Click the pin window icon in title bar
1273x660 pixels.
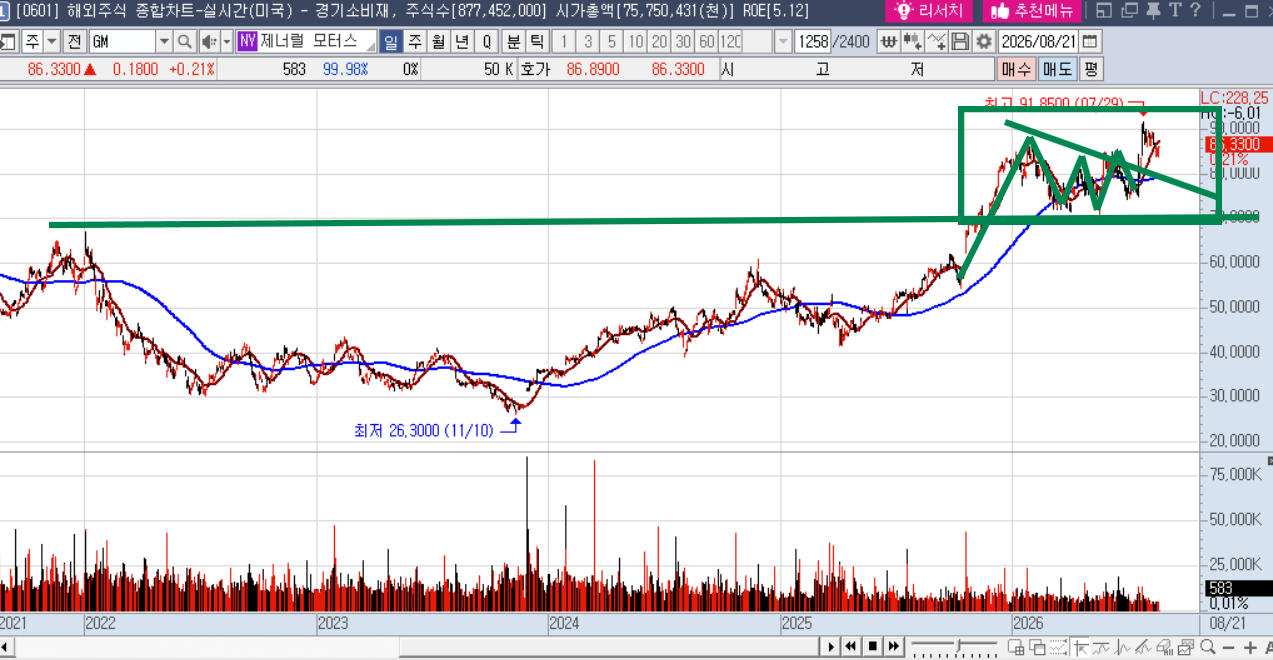[1153, 11]
